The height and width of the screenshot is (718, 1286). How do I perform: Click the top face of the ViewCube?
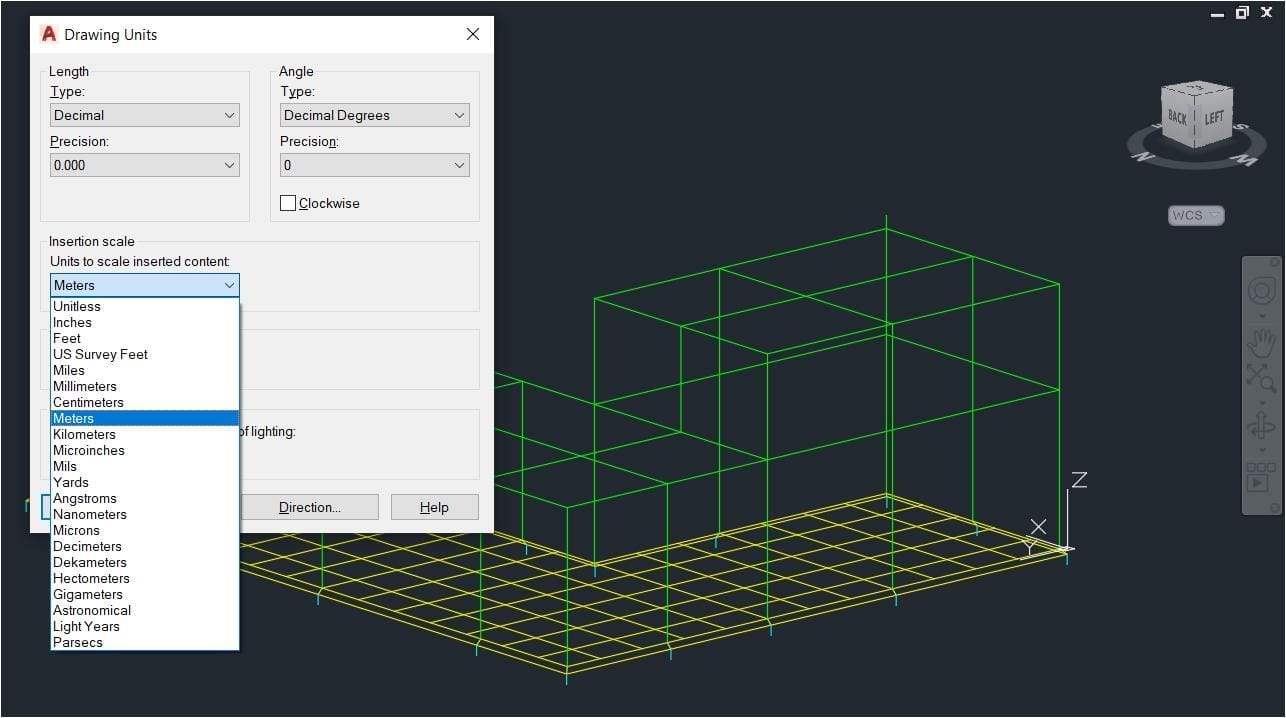(1195, 88)
